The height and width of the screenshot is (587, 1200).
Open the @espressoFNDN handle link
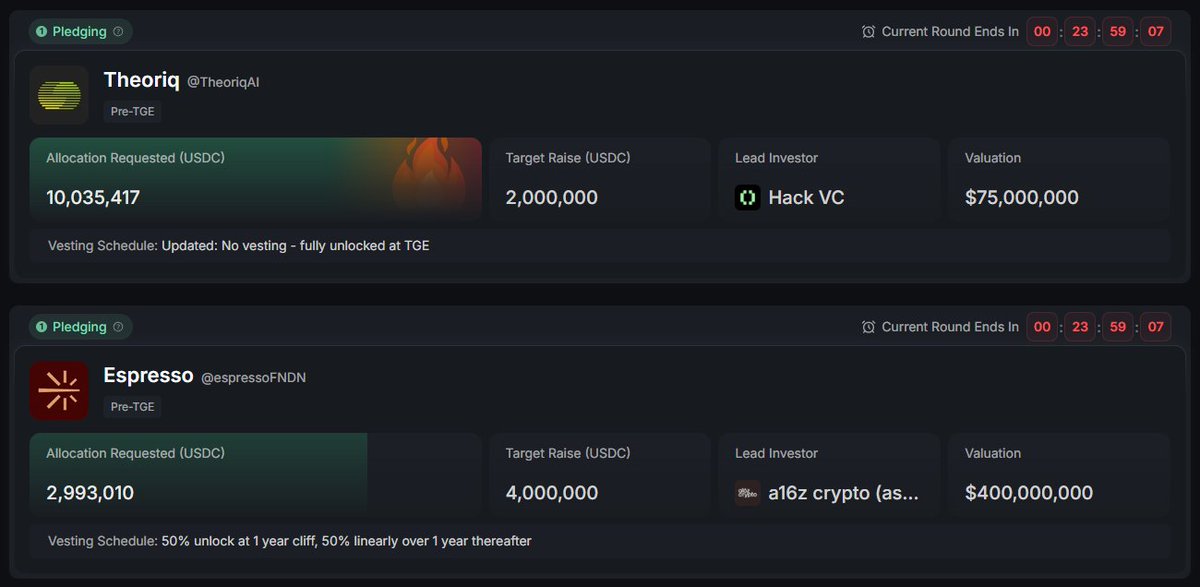254,378
